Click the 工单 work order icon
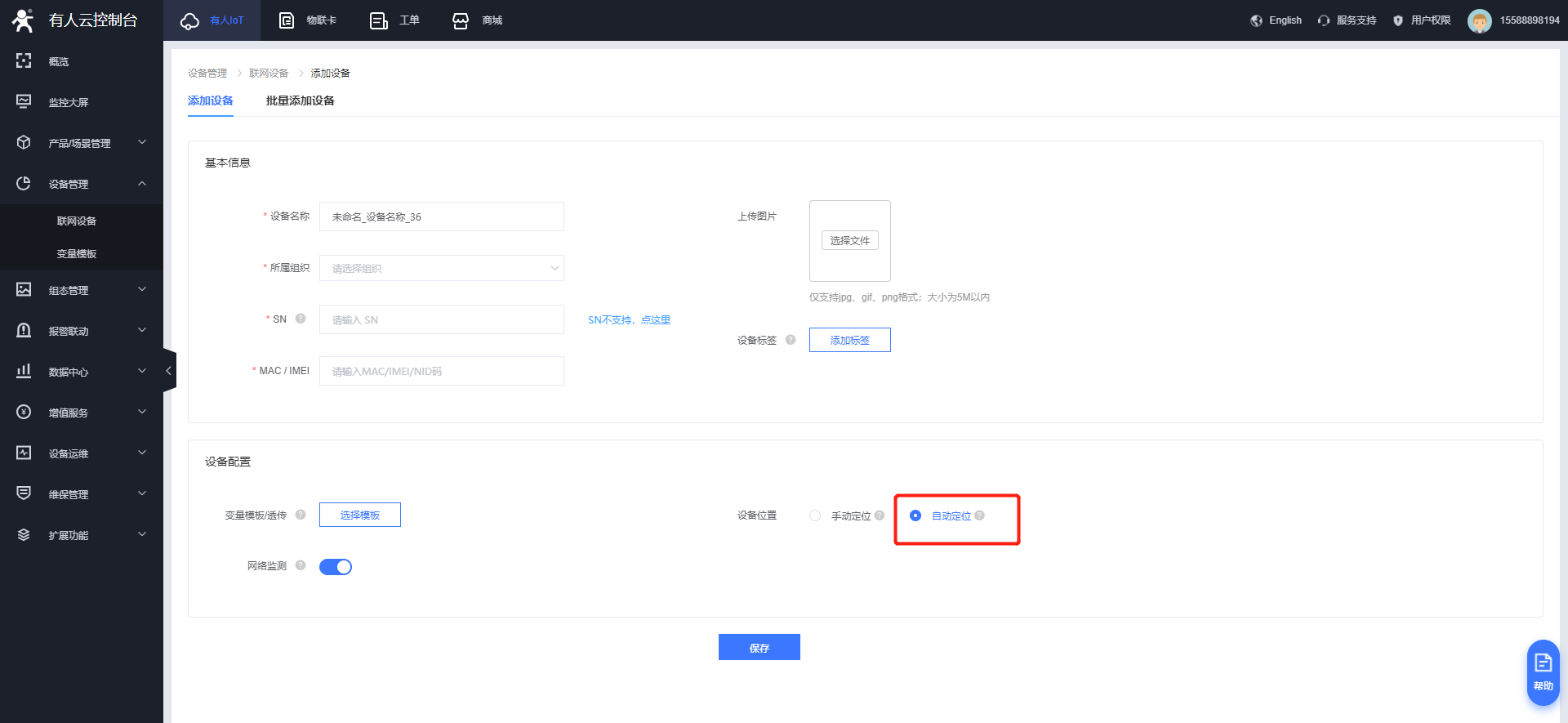 tap(379, 20)
